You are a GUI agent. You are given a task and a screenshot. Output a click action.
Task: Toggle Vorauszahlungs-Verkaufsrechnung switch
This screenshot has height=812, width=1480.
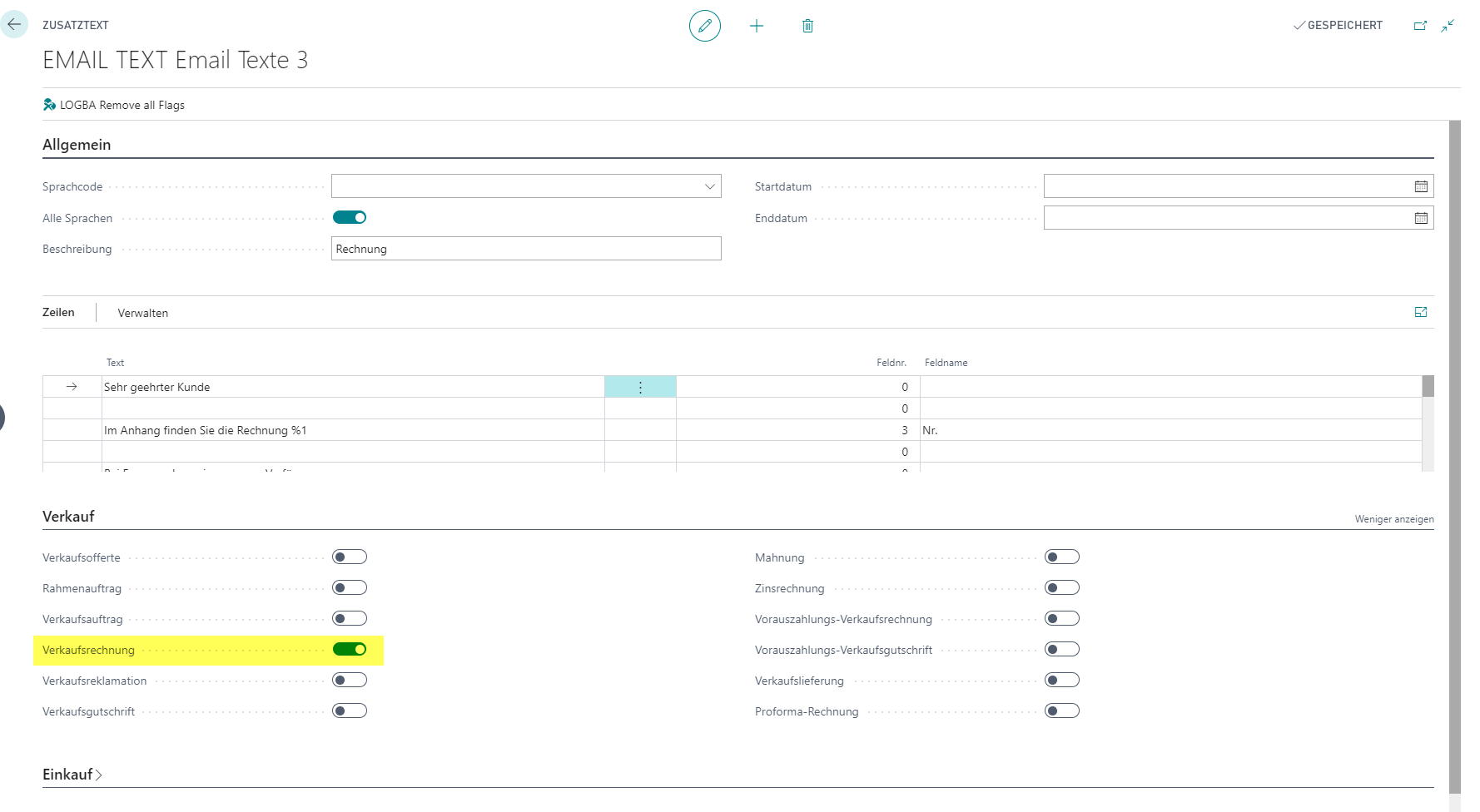(1062, 618)
